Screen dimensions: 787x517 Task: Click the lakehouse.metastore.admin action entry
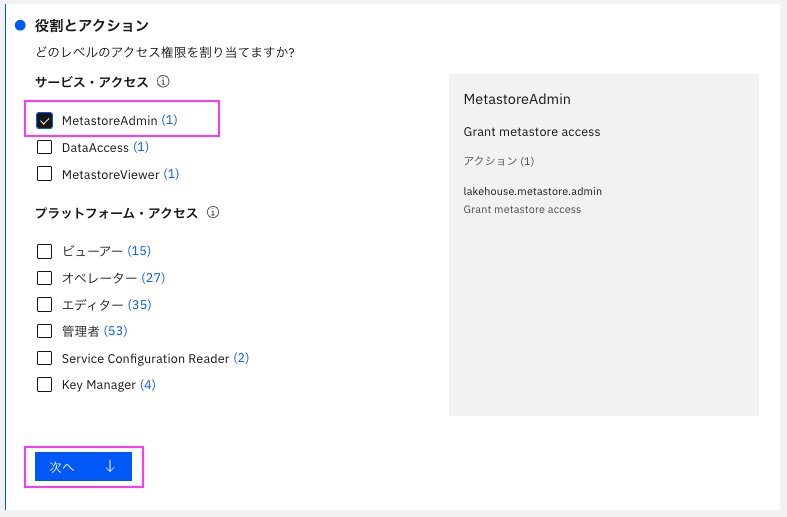tap(533, 191)
